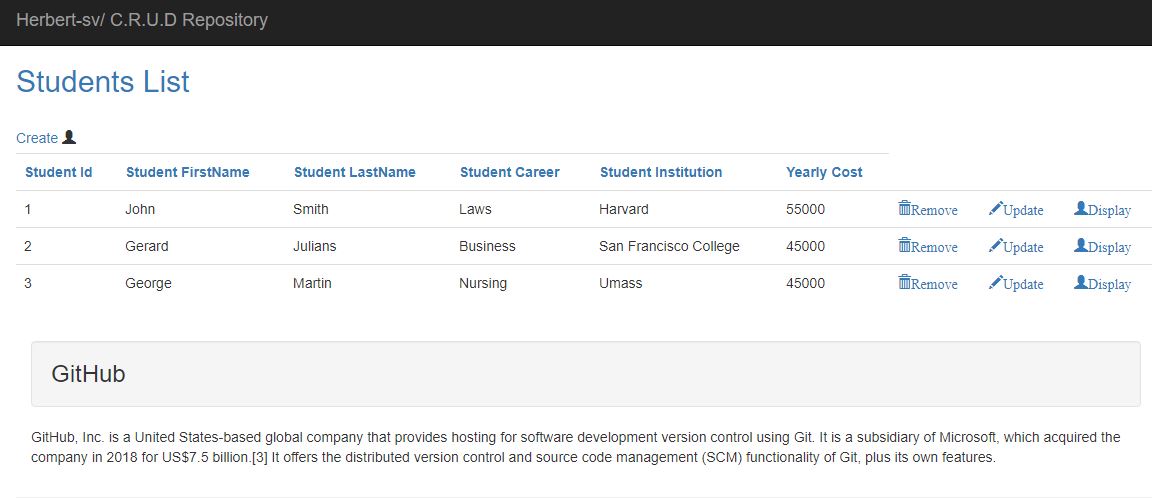
Task: Click the trash icon for George Martin
Action: [x=904, y=282]
